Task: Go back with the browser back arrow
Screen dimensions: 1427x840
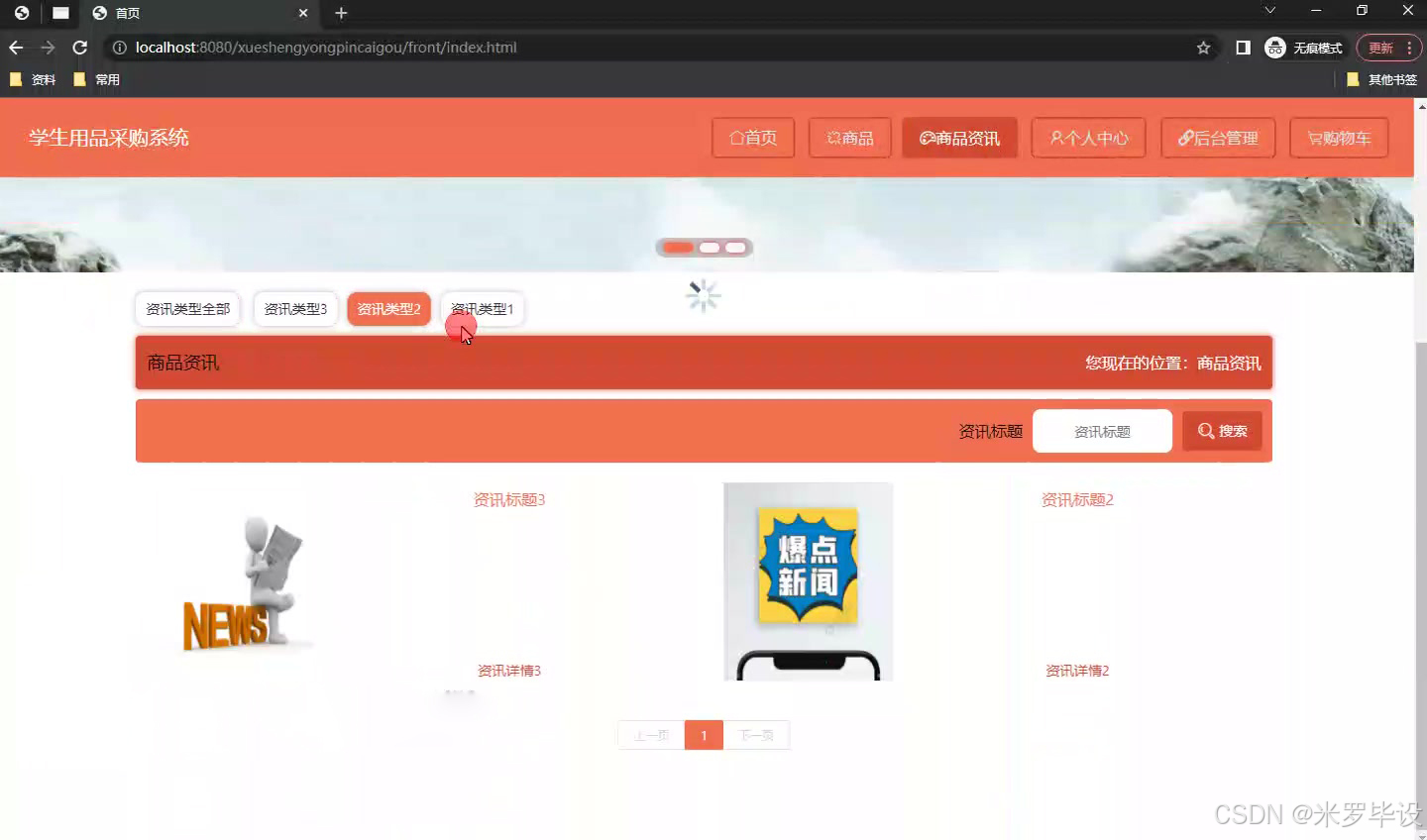Action: point(16,48)
